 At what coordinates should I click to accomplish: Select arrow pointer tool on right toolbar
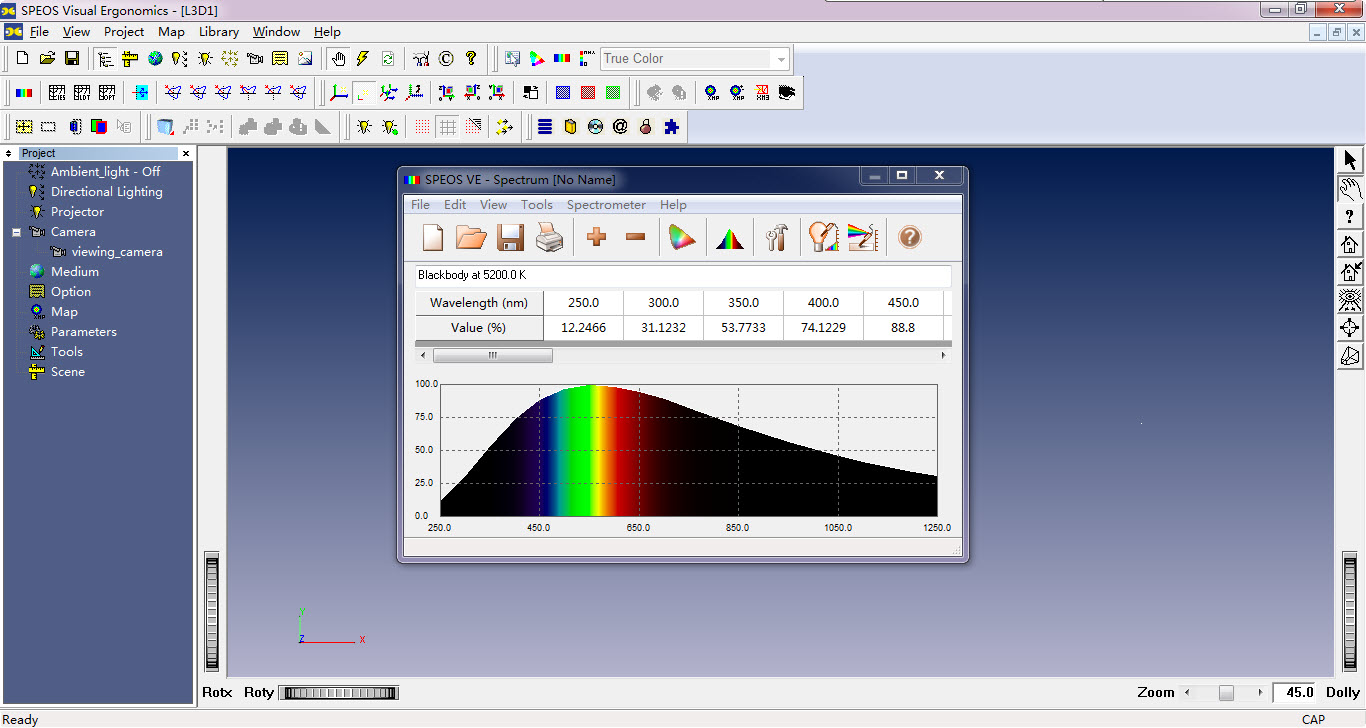pos(1350,160)
